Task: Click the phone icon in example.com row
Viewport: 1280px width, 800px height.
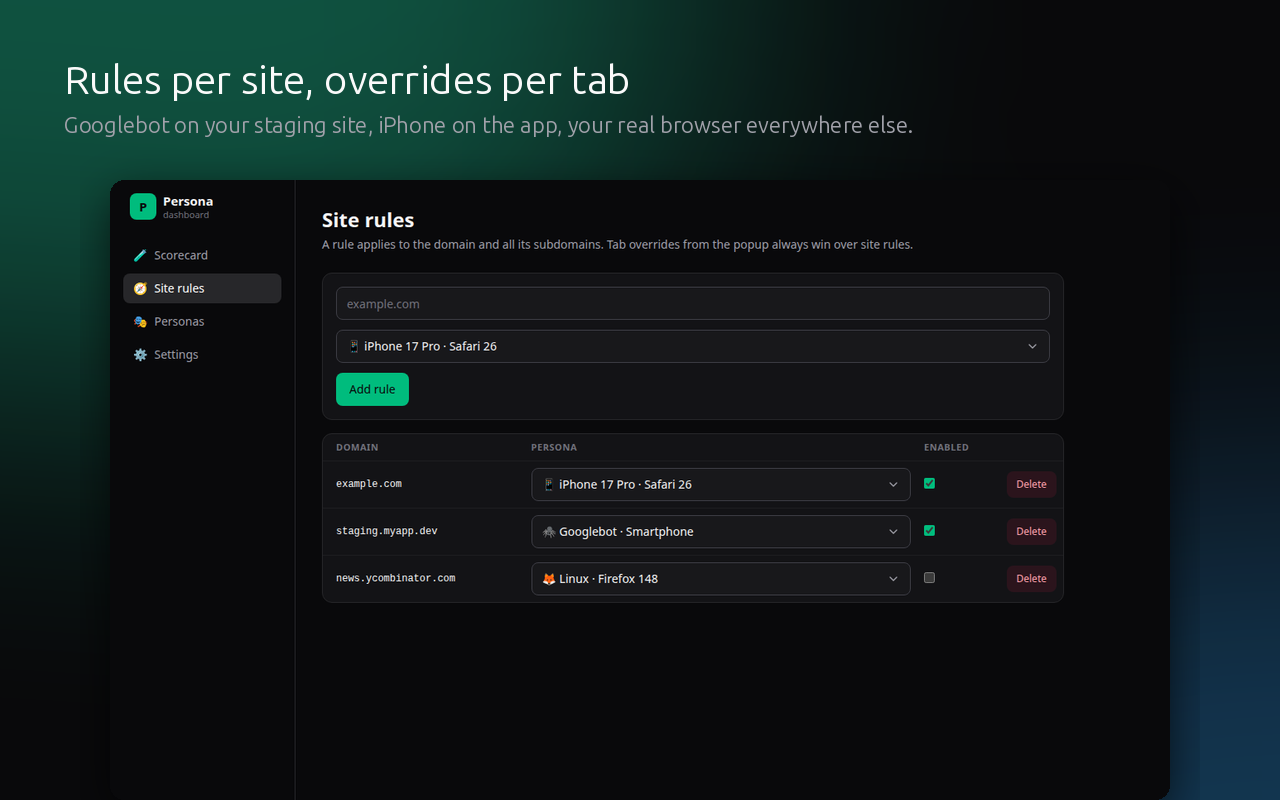Action: point(549,484)
